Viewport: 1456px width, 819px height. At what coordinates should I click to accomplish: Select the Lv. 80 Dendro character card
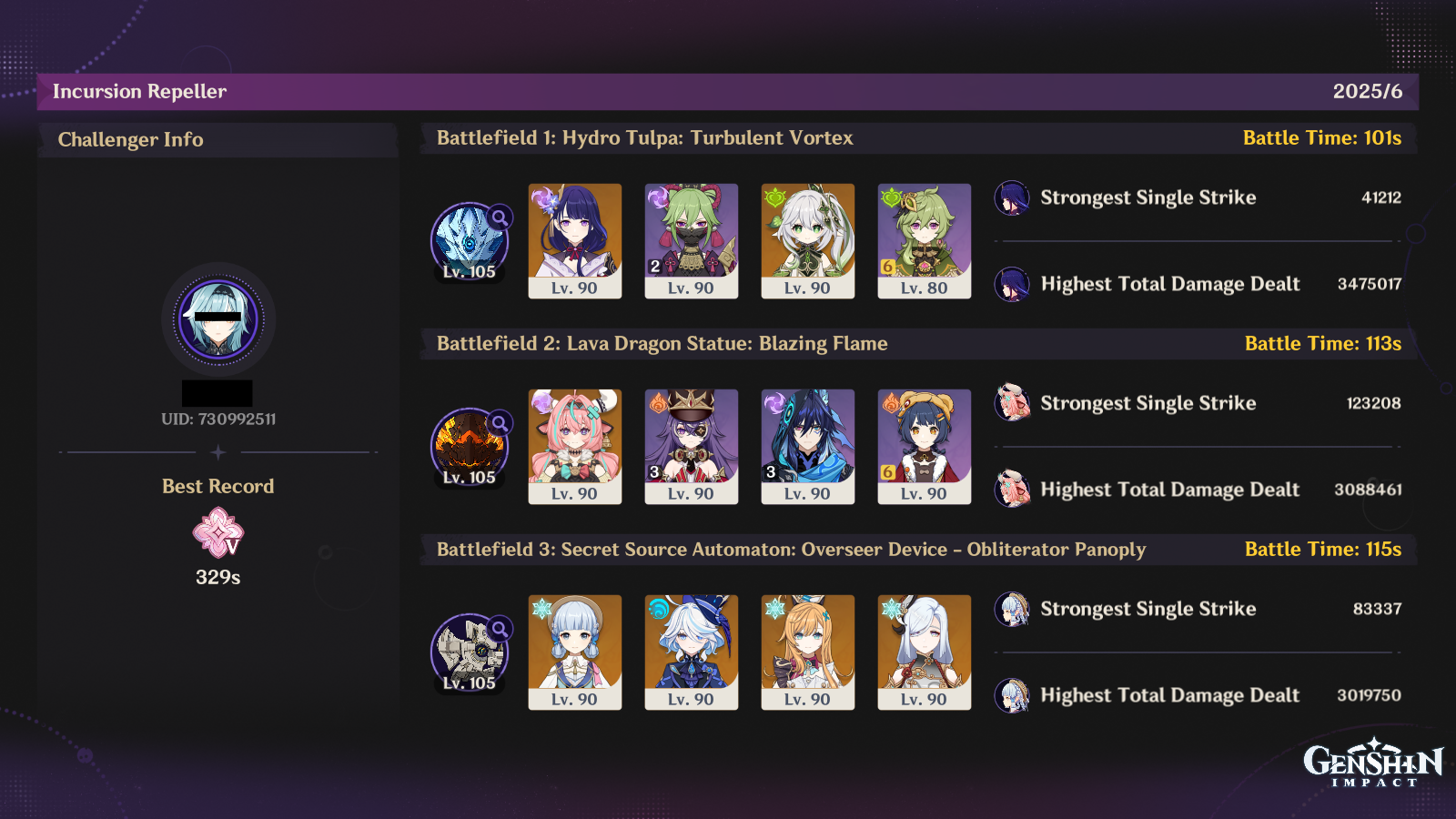tap(925, 241)
